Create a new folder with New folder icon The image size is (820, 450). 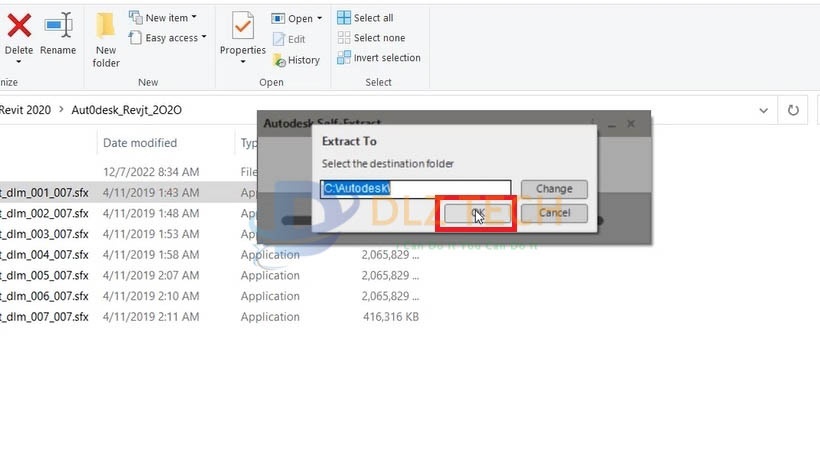pyautogui.click(x=106, y=36)
